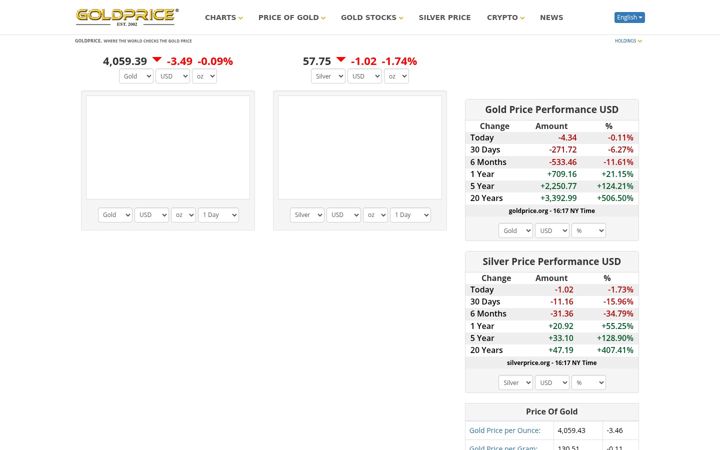Open the Price of Gold menu
The height and width of the screenshot is (450, 720).
pyautogui.click(x=292, y=17)
